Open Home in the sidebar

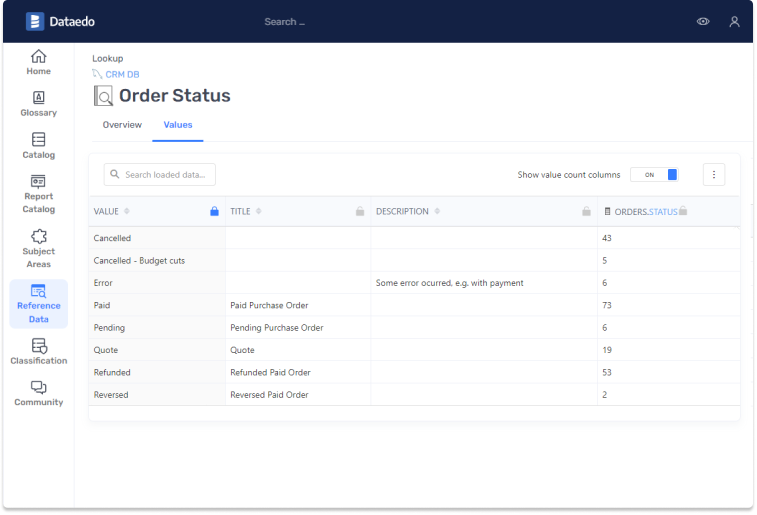tap(39, 62)
